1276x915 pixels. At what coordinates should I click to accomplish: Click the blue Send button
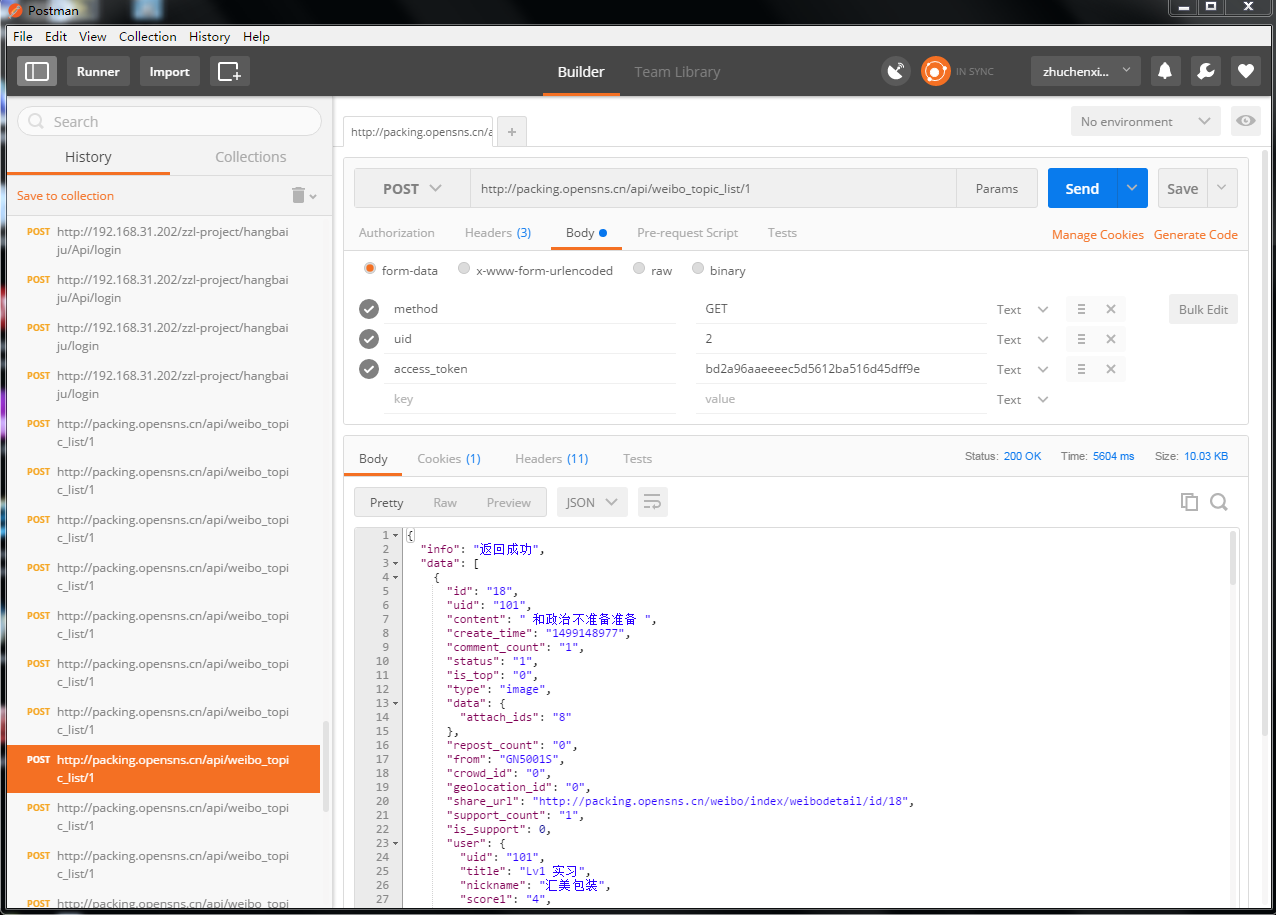pos(1082,188)
